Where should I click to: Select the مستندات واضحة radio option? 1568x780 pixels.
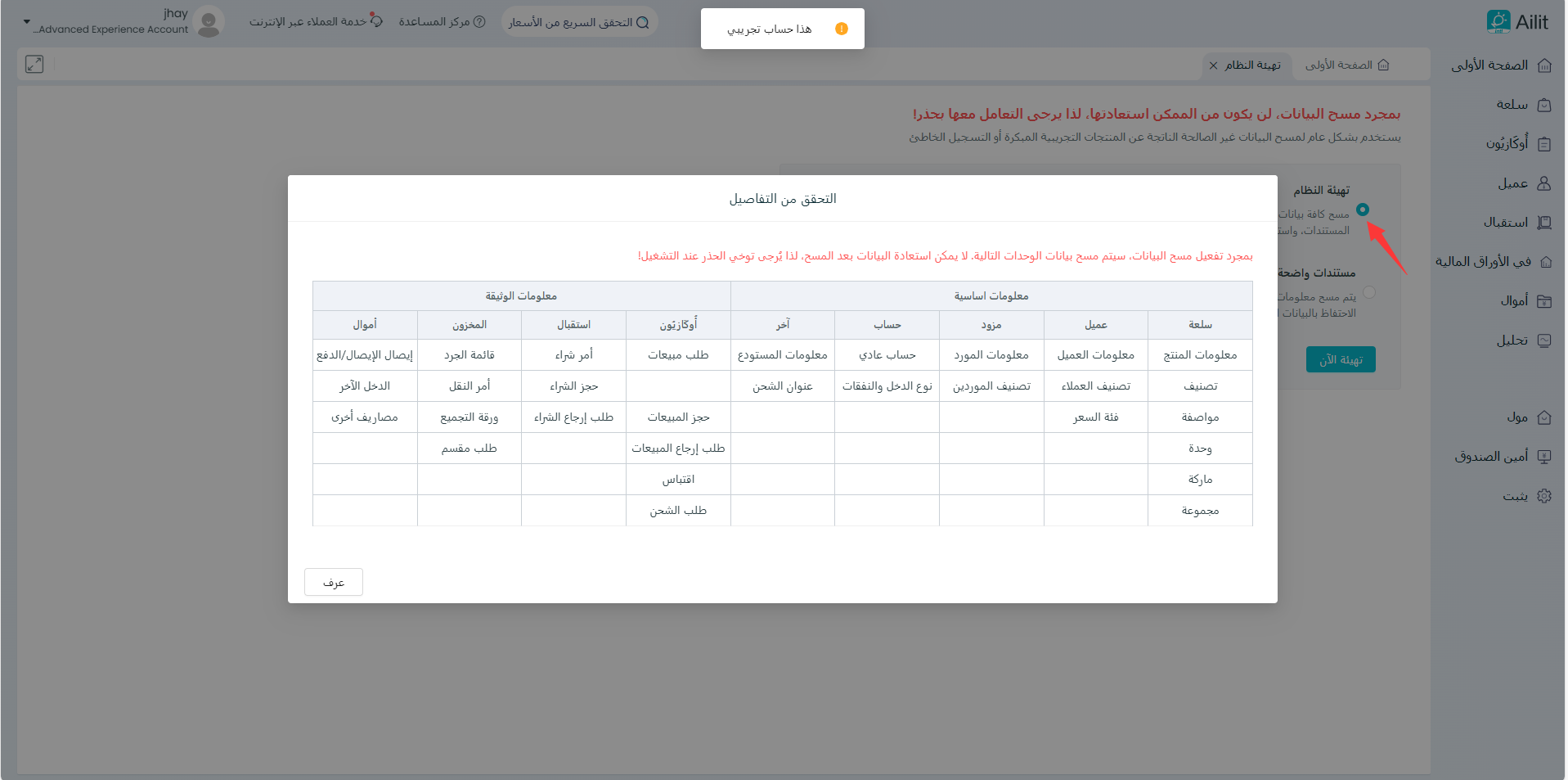(x=1369, y=292)
